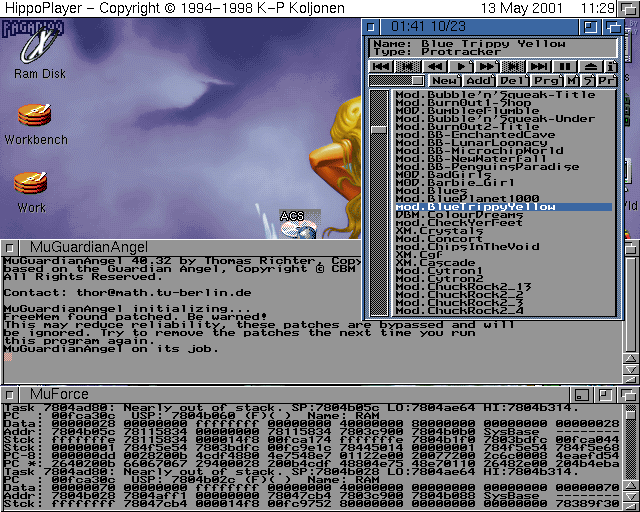
Task: Select MOD.BadGirls in playlist
Action: click(x=504, y=175)
